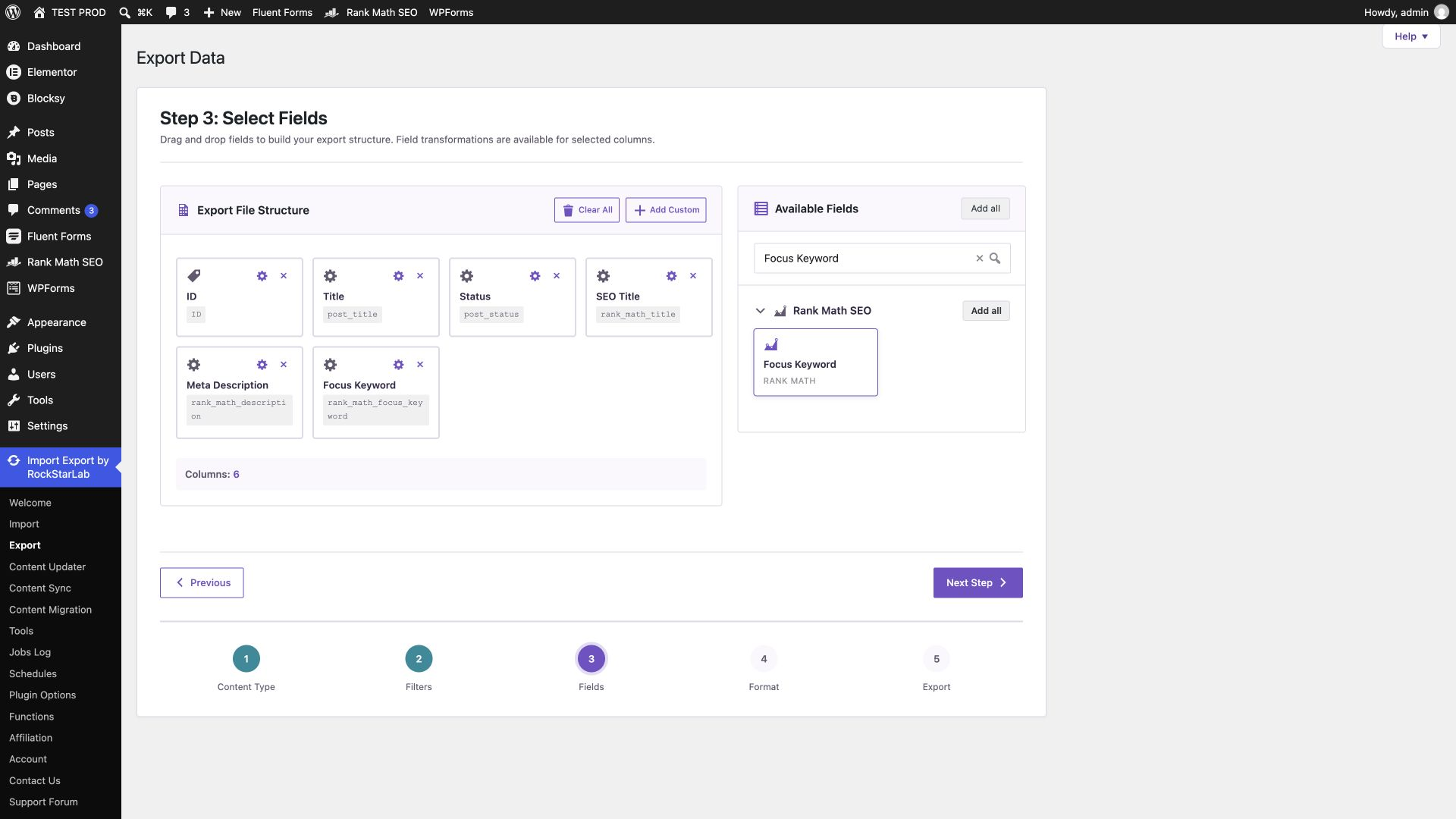The height and width of the screenshot is (819, 1456).
Task: Remove the Status field card
Action: [557, 276]
